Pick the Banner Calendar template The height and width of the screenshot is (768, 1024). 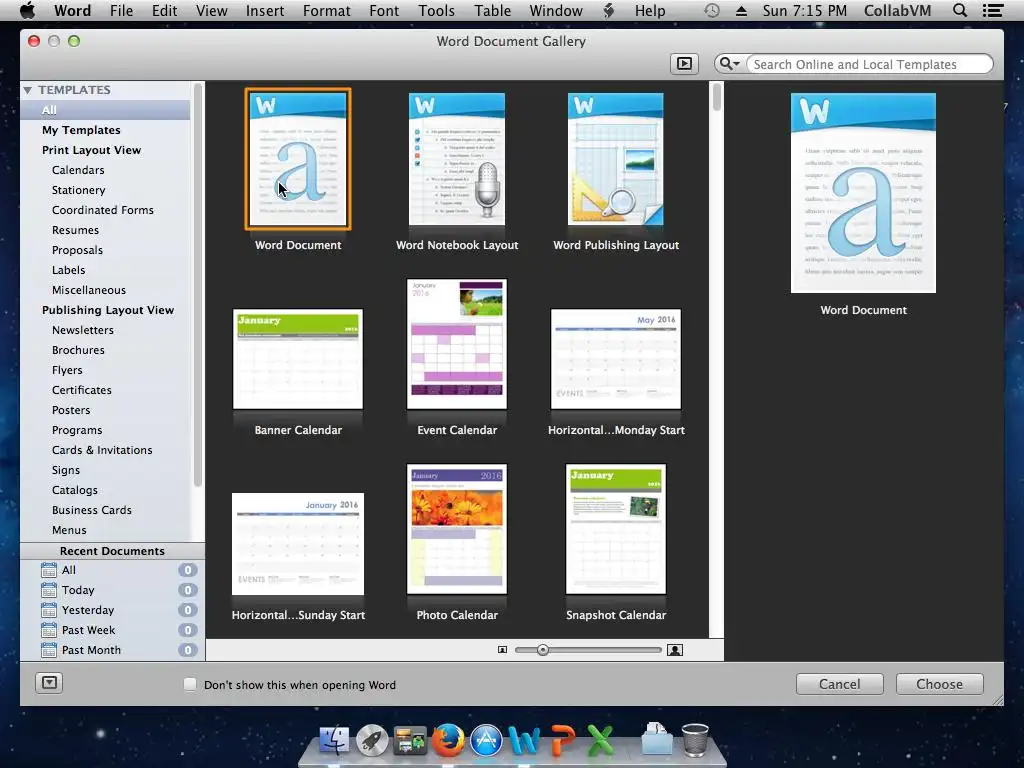[x=298, y=359]
